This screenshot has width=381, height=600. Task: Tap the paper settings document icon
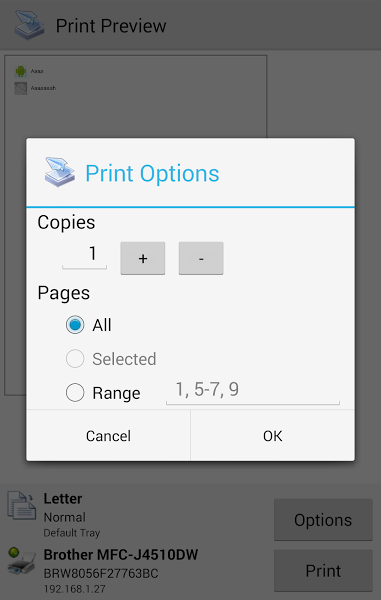click(22, 505)
